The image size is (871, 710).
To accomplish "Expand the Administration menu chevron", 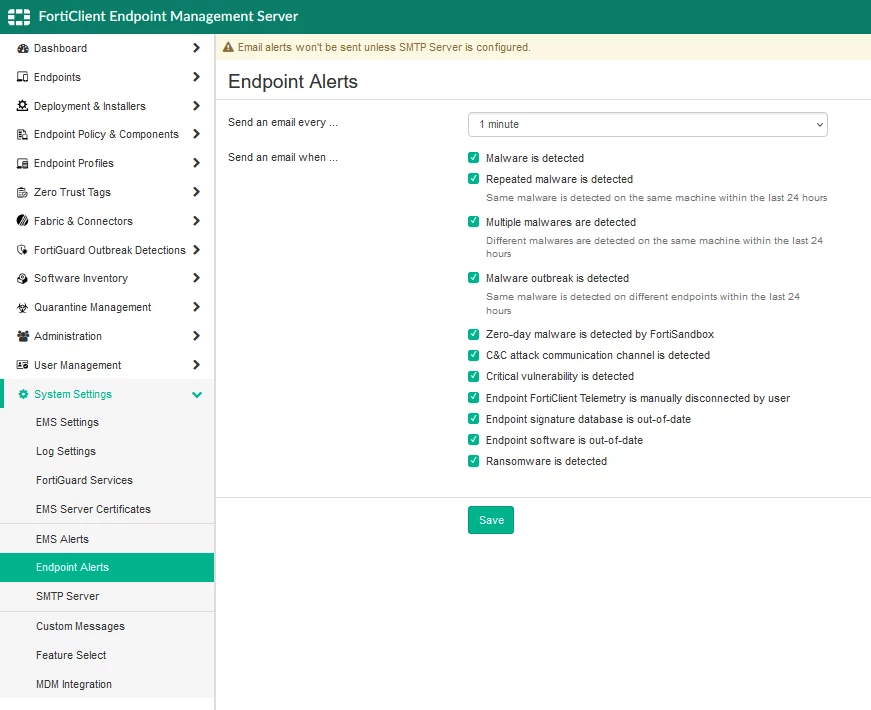I will pyautogui.click(x=196, y=336).
